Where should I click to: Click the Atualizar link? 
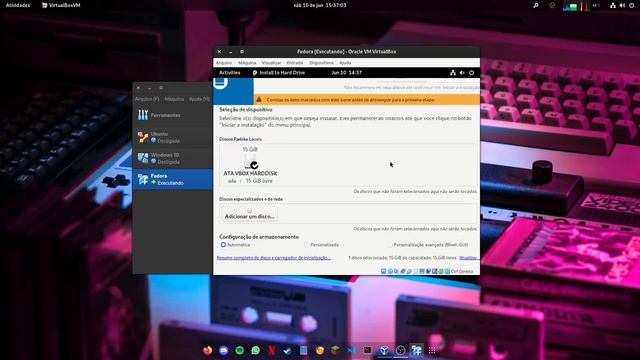(468, 258)
